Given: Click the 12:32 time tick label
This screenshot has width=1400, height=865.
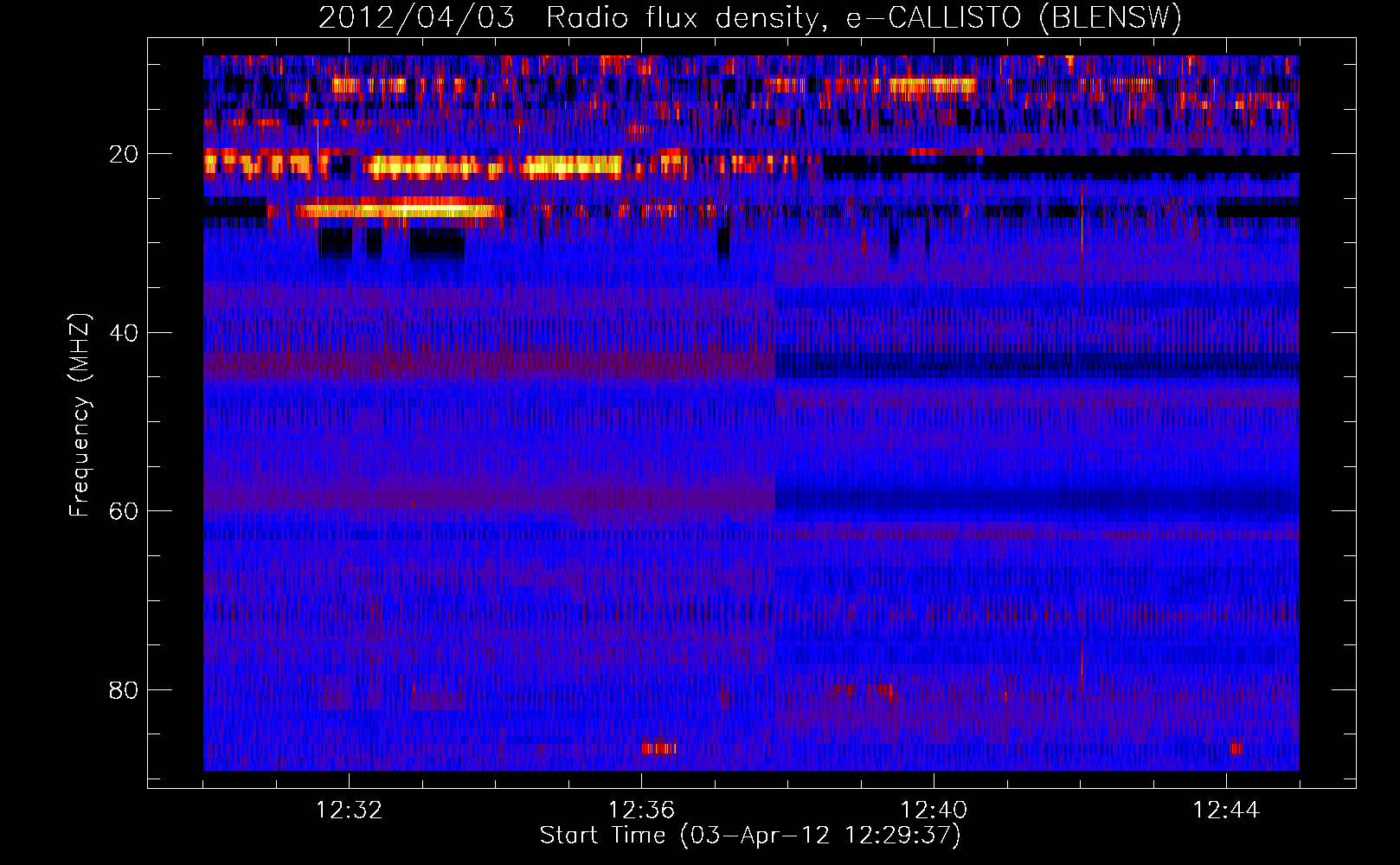Looking at the screenshot, I should pos(350,811).
